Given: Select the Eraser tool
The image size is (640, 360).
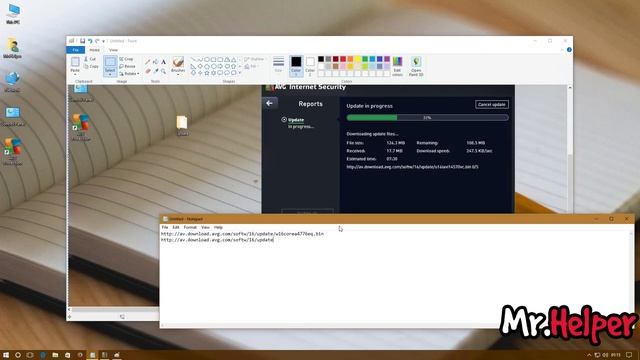Looking at the screenshot, I should point(148,71).
